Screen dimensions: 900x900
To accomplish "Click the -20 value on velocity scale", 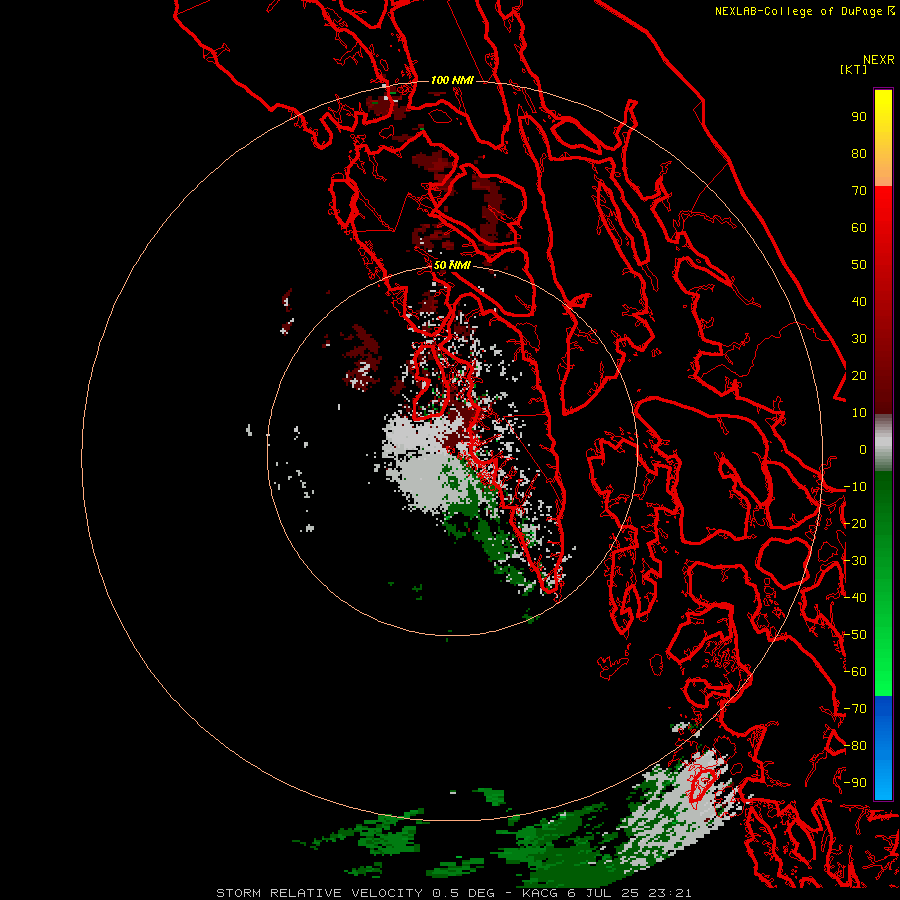I will pyautogui.click(x=855, y=524).
